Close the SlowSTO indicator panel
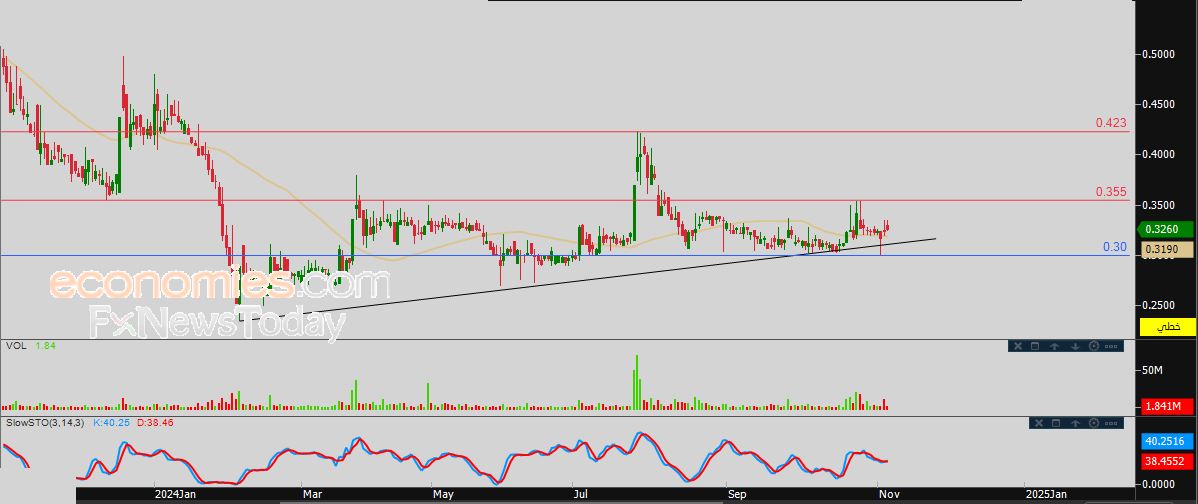This screenshot has width=1198, height=504. pyautogui.click(x=1039, y=423)
